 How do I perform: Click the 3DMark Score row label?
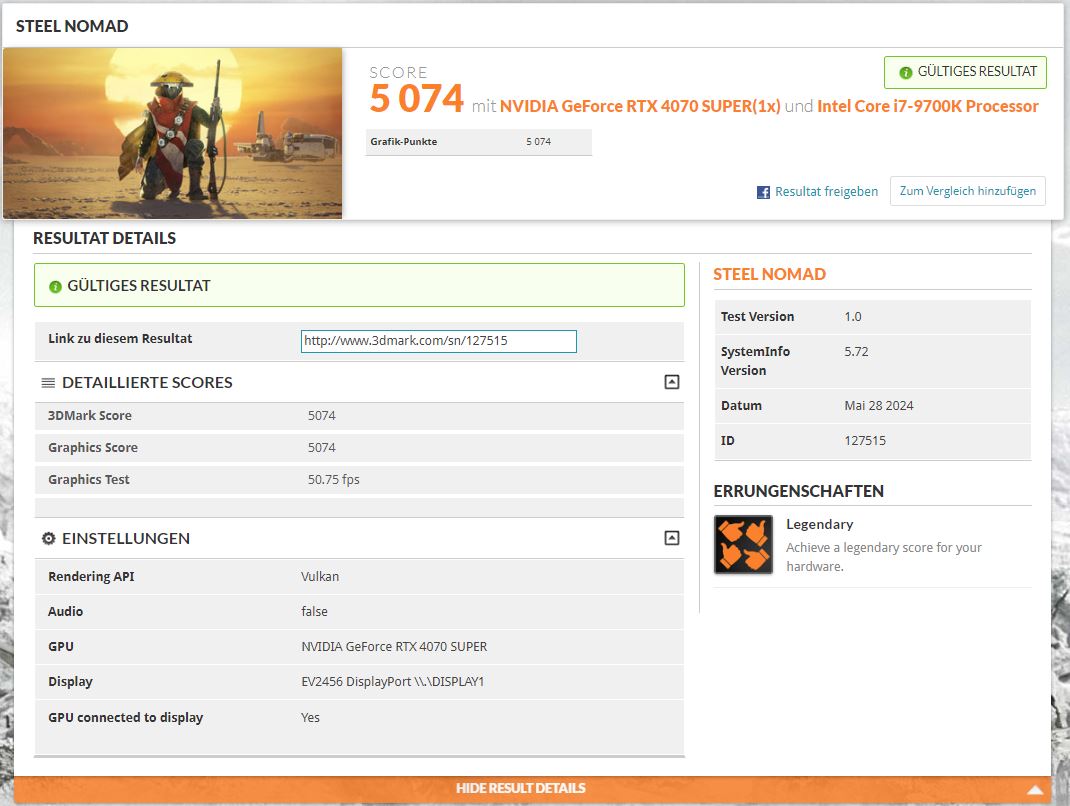pos(89,416)
